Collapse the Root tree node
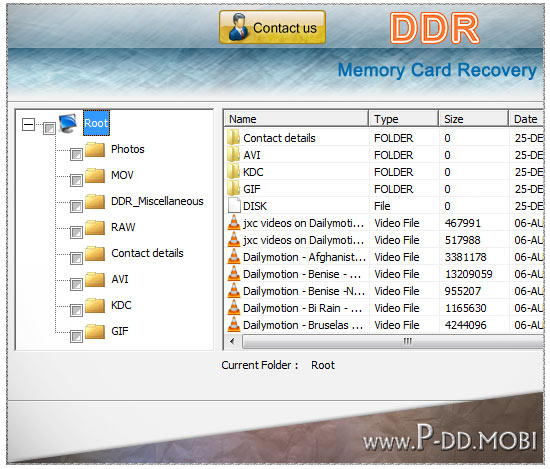The width and height of the screenshot is (550, 469). tap(28, 124)
